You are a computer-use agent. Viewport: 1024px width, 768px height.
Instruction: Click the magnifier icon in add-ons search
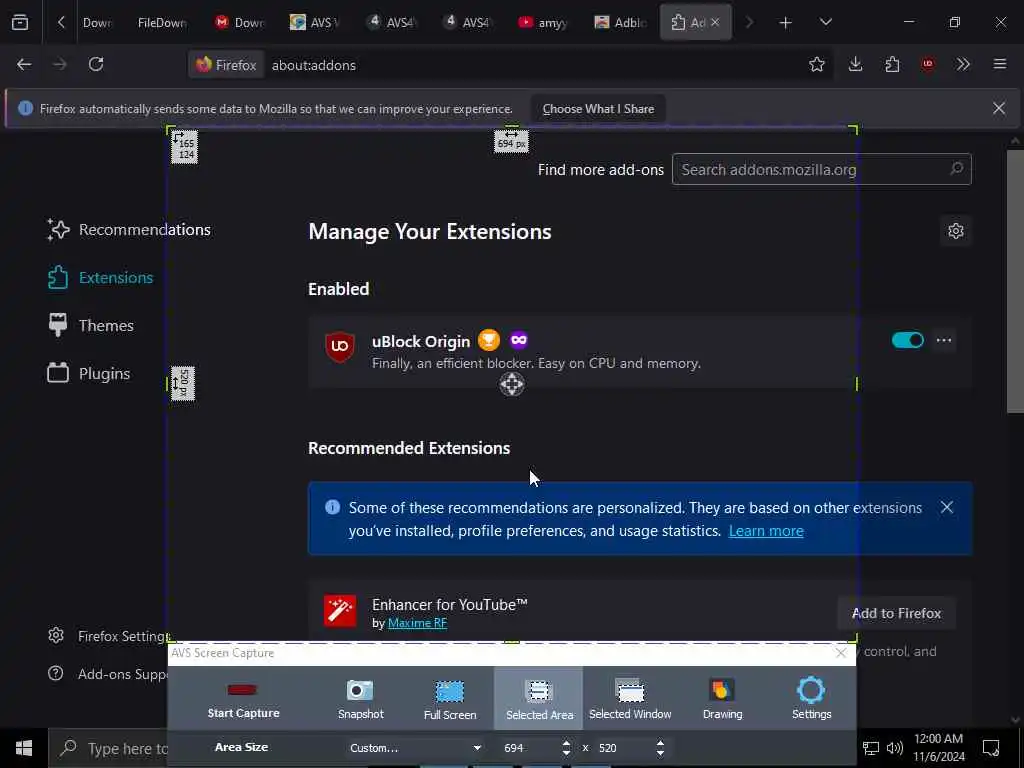pos(956,169)
